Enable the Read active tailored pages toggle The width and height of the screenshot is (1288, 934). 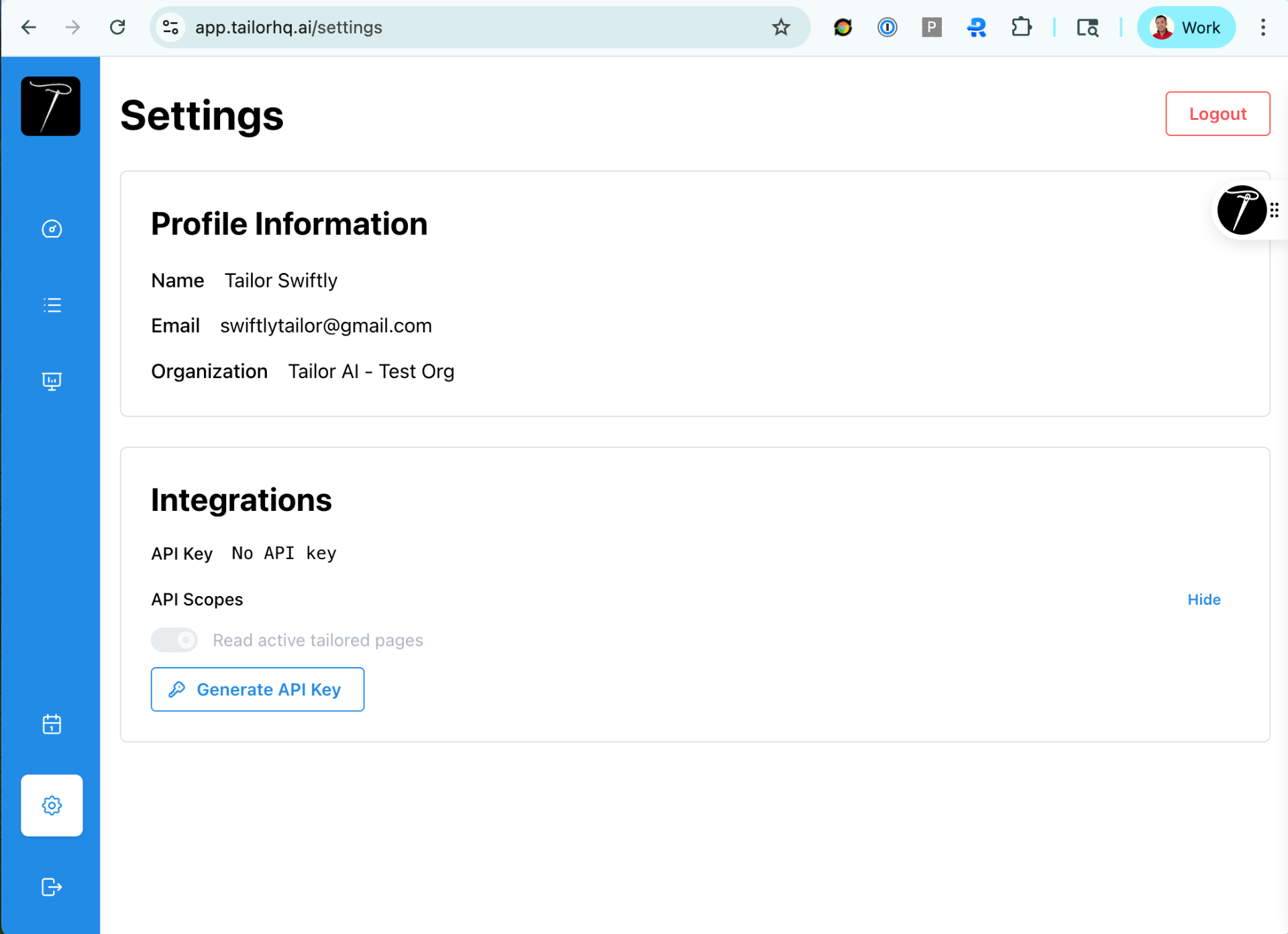174,640
